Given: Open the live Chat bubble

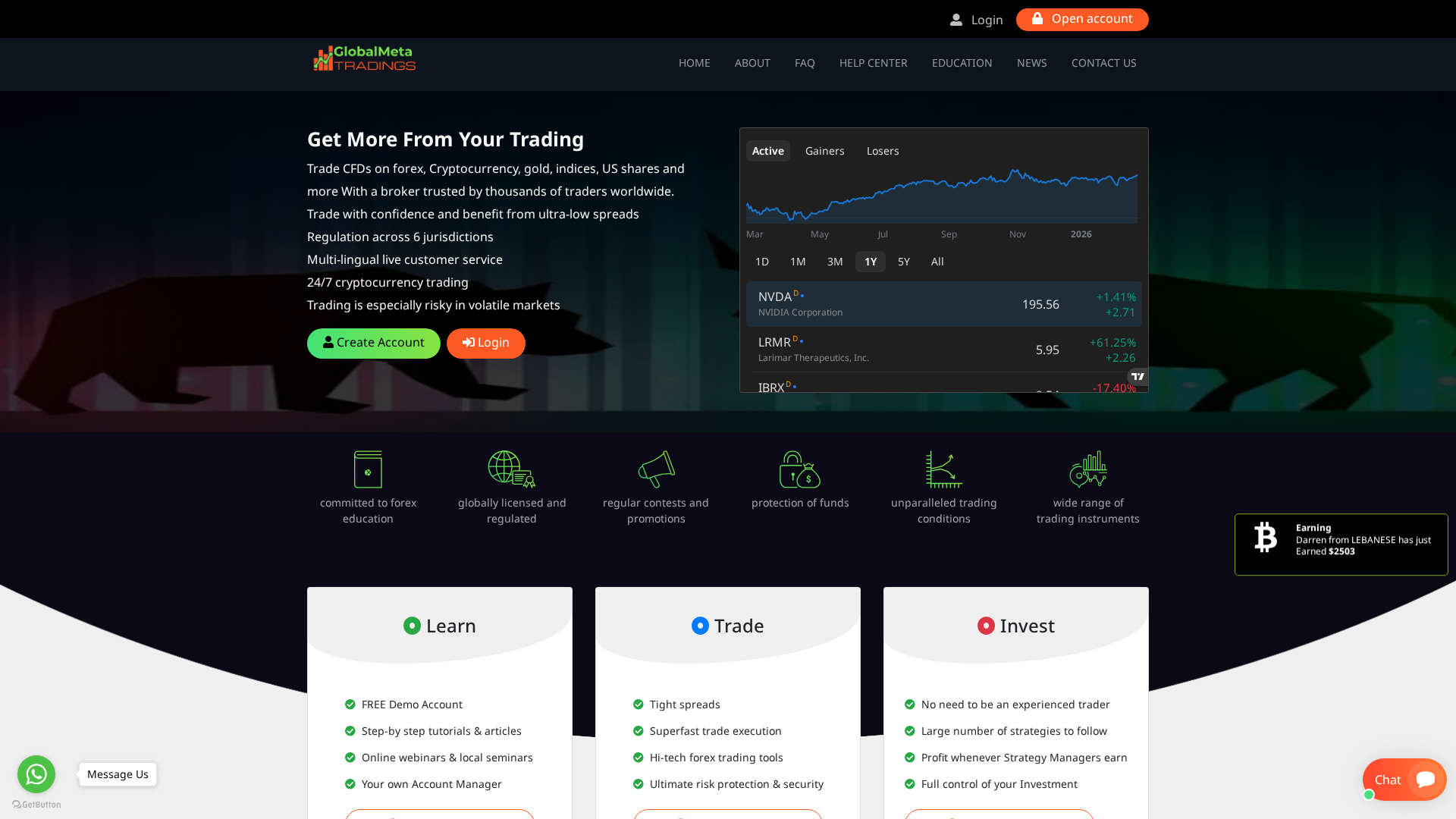Looking at the screenshot, I should [1404, 780].
